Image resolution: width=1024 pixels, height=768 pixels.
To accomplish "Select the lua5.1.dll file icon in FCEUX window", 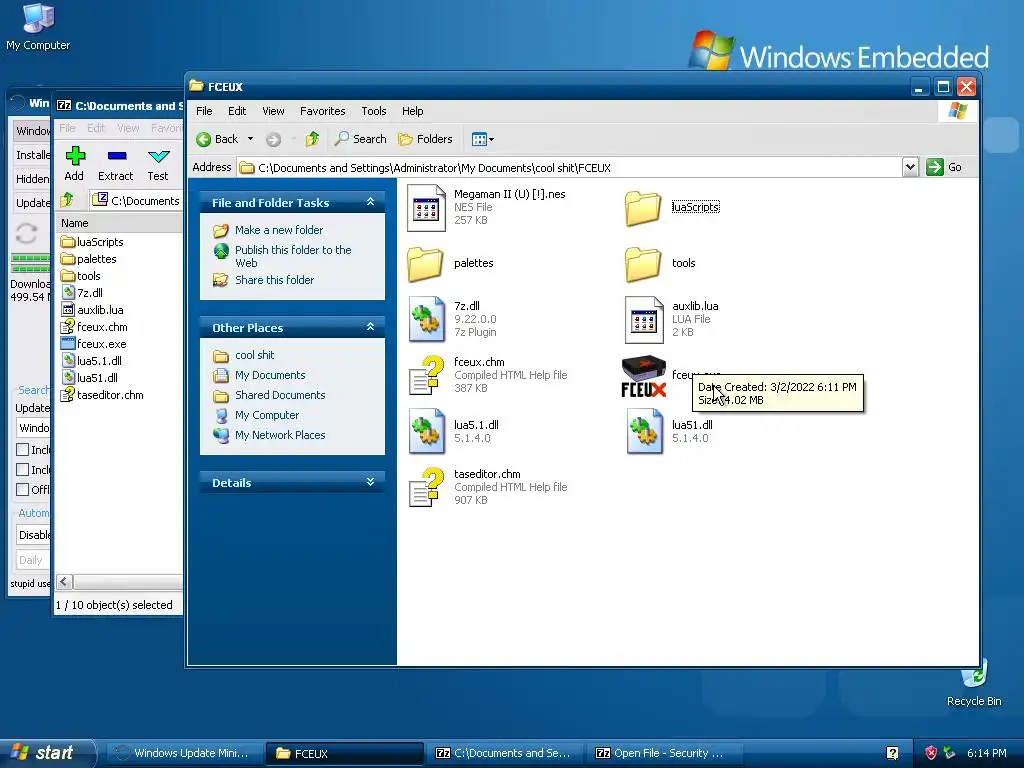I will pyautogui.click(x=426, y=431).
